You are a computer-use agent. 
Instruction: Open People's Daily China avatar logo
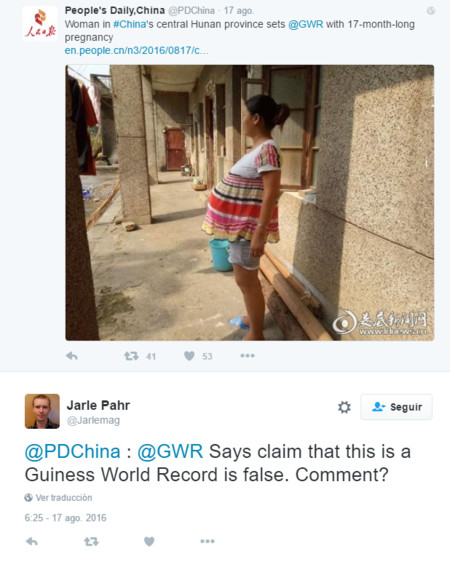click(40, 23)
